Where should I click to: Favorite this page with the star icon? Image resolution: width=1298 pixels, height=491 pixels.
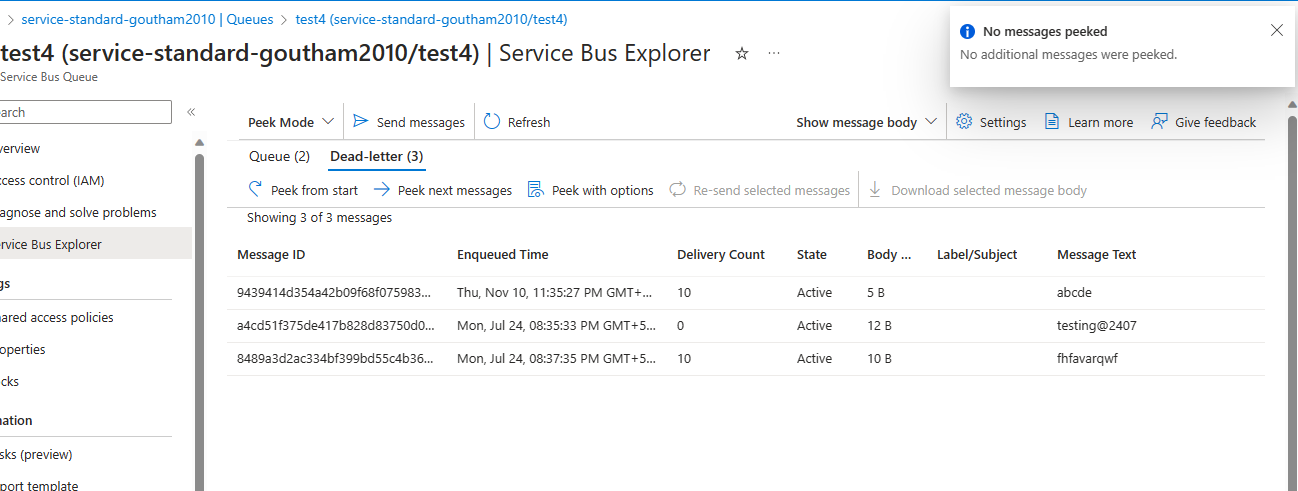742,54
